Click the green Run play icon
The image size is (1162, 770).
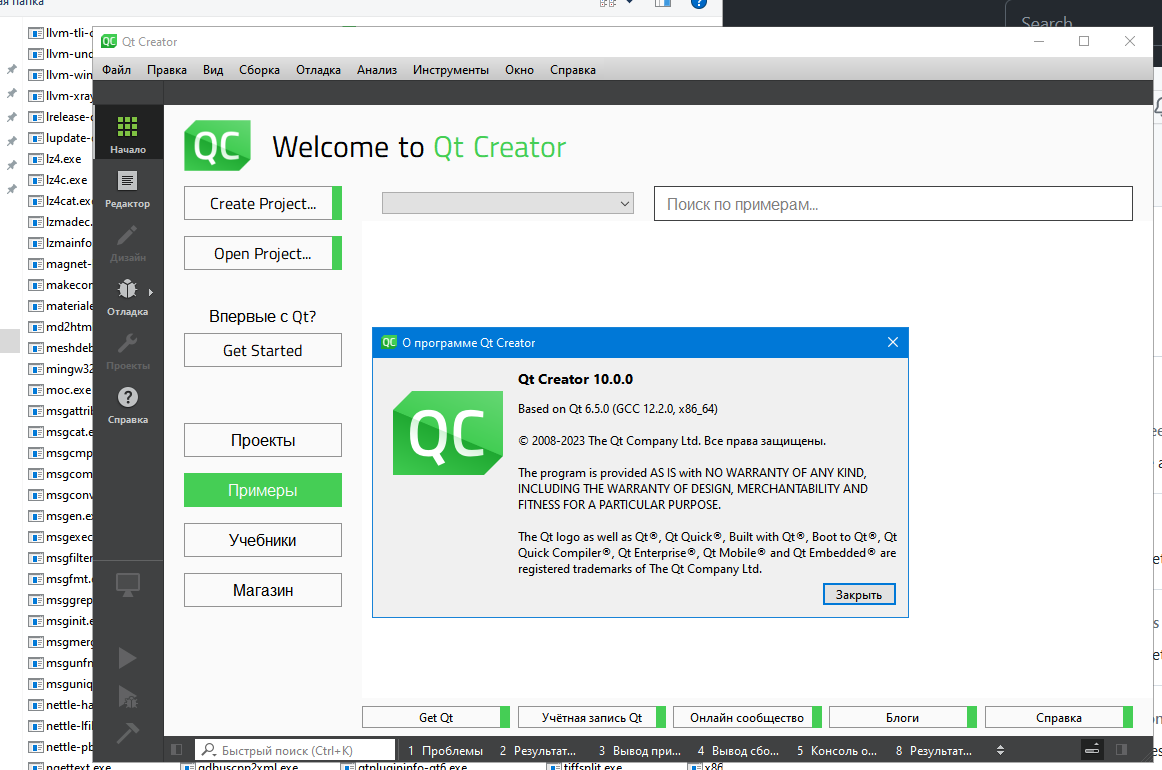point(127,657)
